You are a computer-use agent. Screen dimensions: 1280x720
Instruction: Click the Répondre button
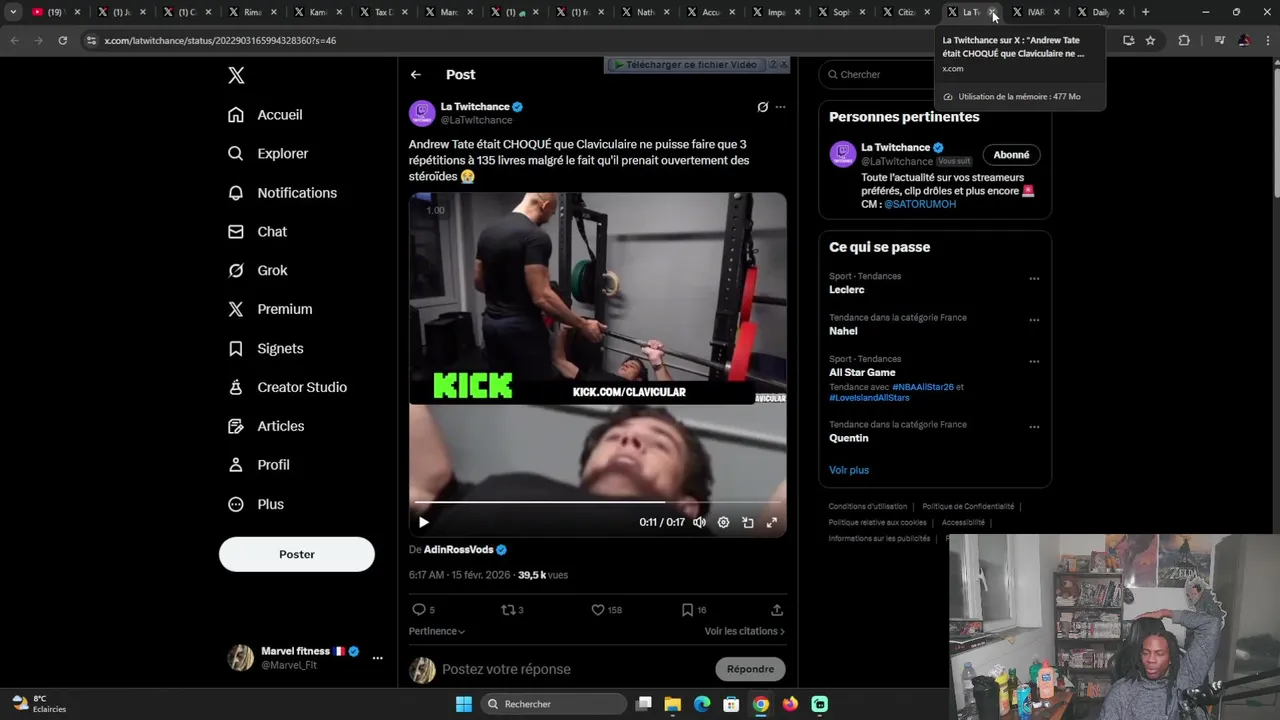(750, 669)
